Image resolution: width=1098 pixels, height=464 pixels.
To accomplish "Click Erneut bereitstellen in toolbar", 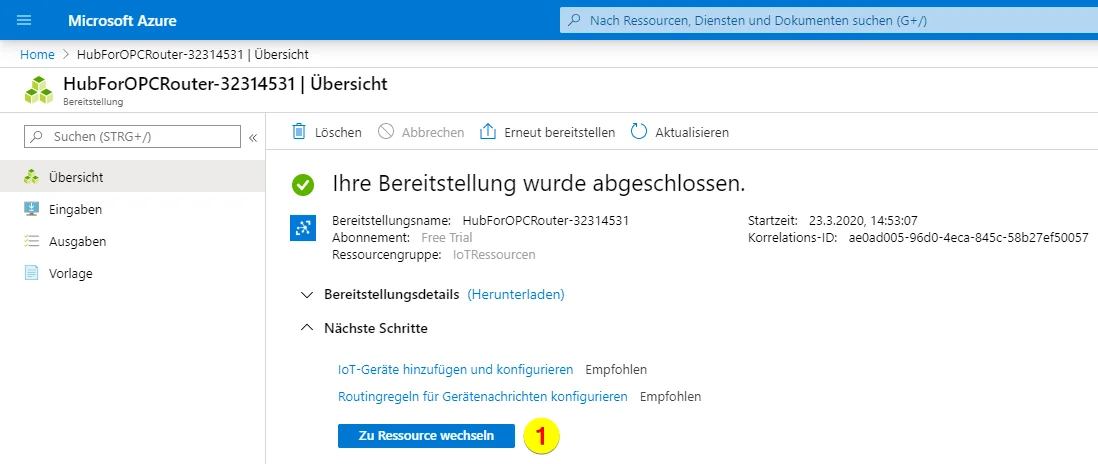I will coord(560,132).
